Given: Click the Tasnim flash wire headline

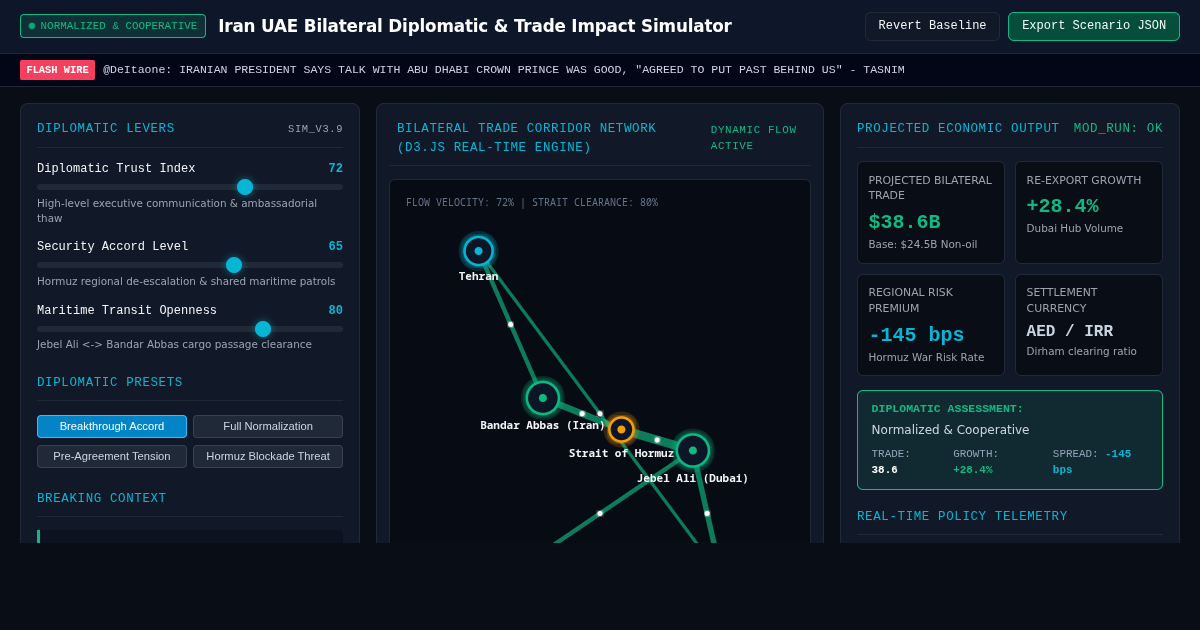Looking at the screenshot, I should coord(504,70).
